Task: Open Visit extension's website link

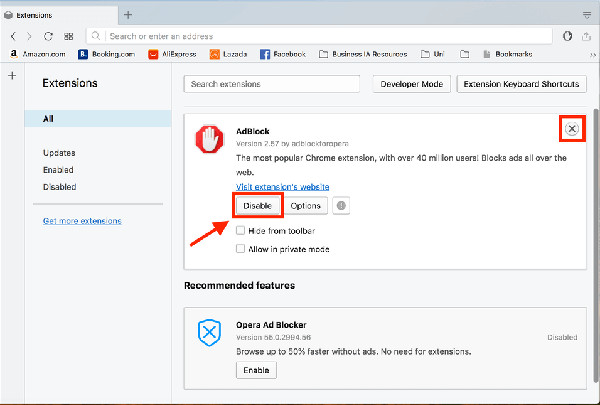Action: click(x=282, y=187)
